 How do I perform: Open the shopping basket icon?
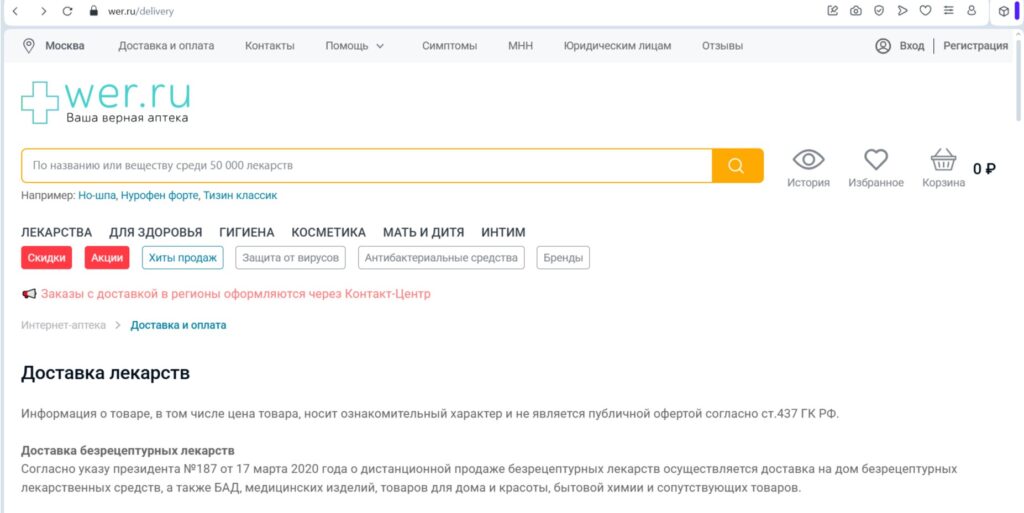[x=943, y=160]
